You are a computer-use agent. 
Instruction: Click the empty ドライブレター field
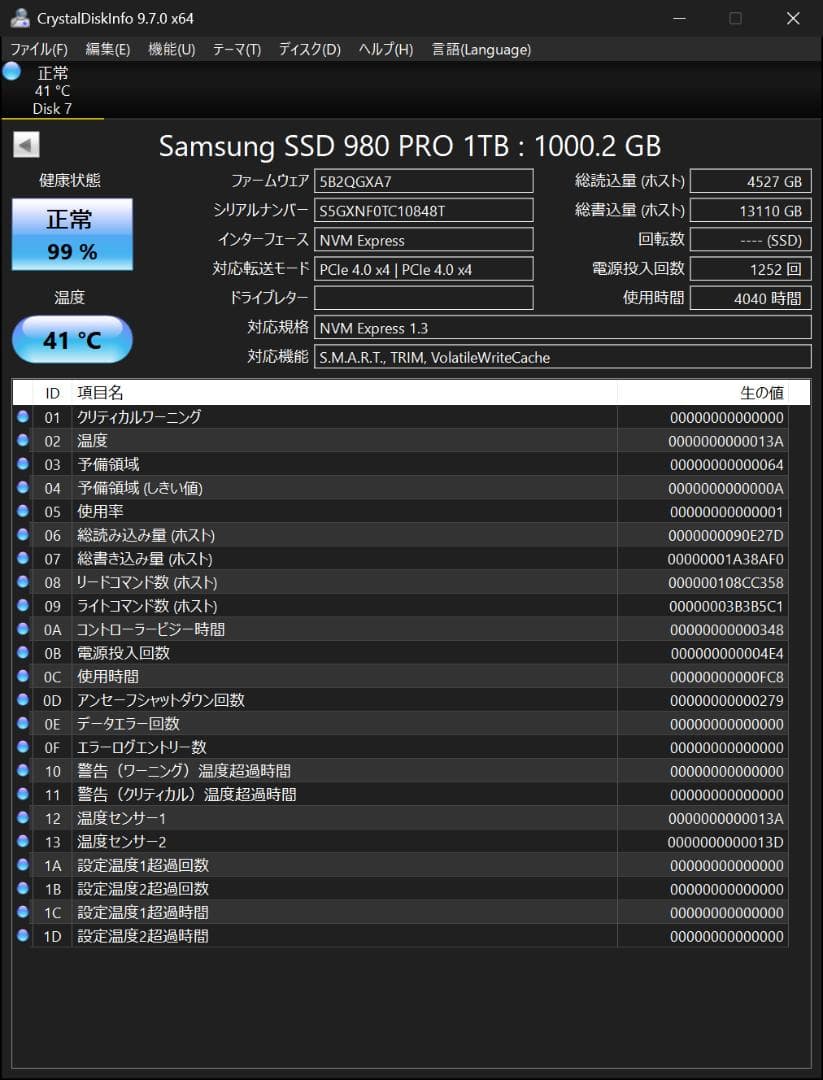point(424,298)
